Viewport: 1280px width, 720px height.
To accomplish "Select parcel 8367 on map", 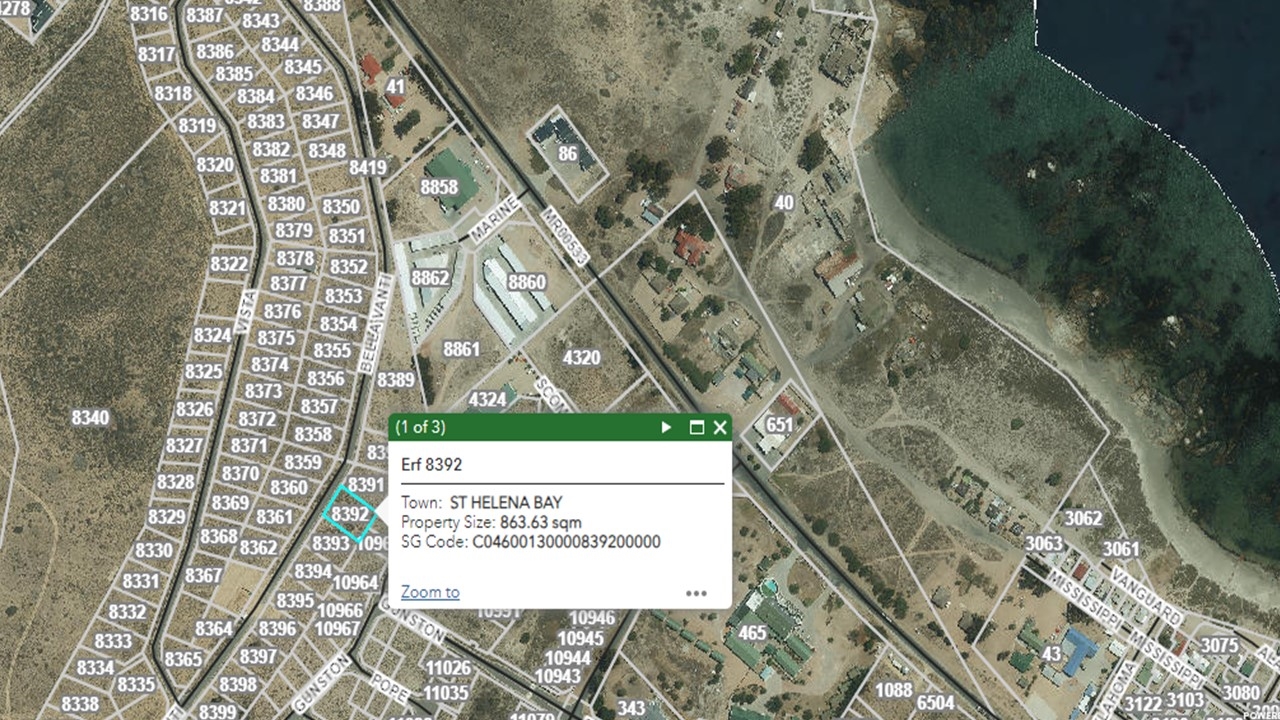I will [203, 576].
